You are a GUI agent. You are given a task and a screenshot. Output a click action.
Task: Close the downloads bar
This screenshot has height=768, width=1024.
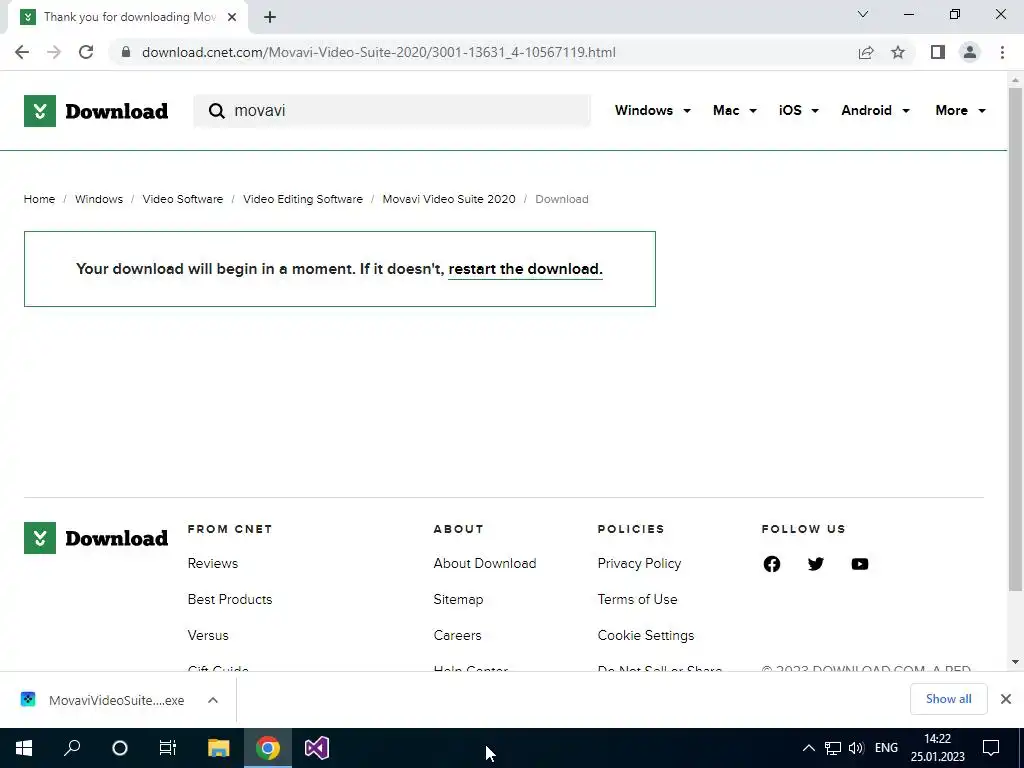1006,699
